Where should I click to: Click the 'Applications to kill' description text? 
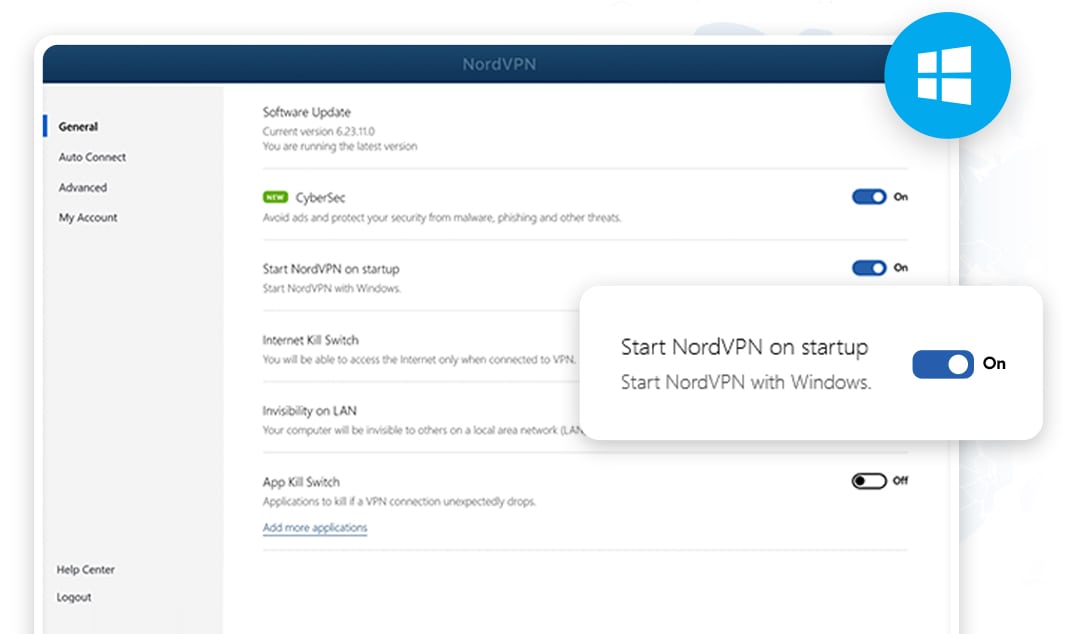[399, 502]
